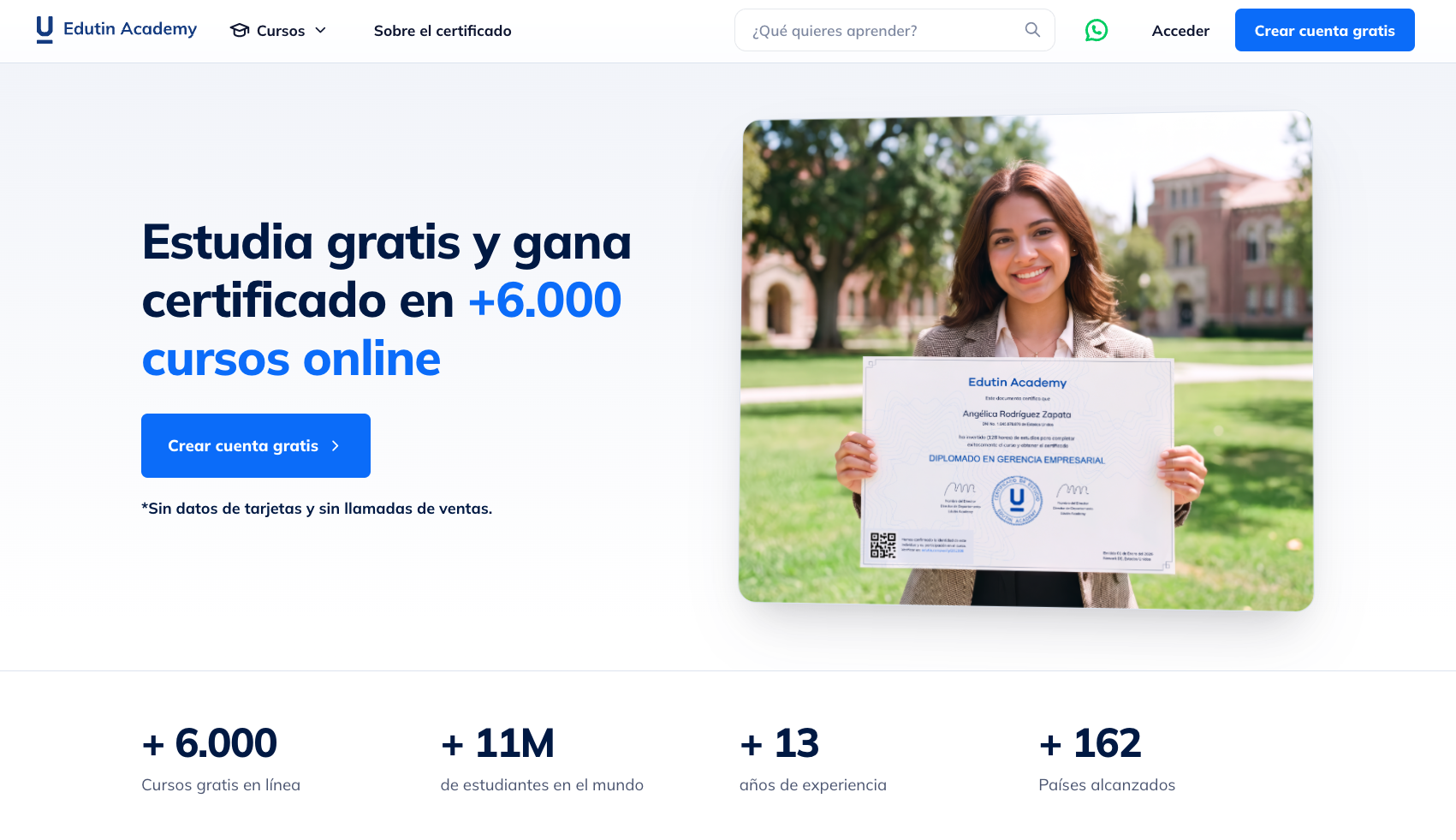
Task: Click the blue 'cursos online' heading text
Action: pos(291,359)
